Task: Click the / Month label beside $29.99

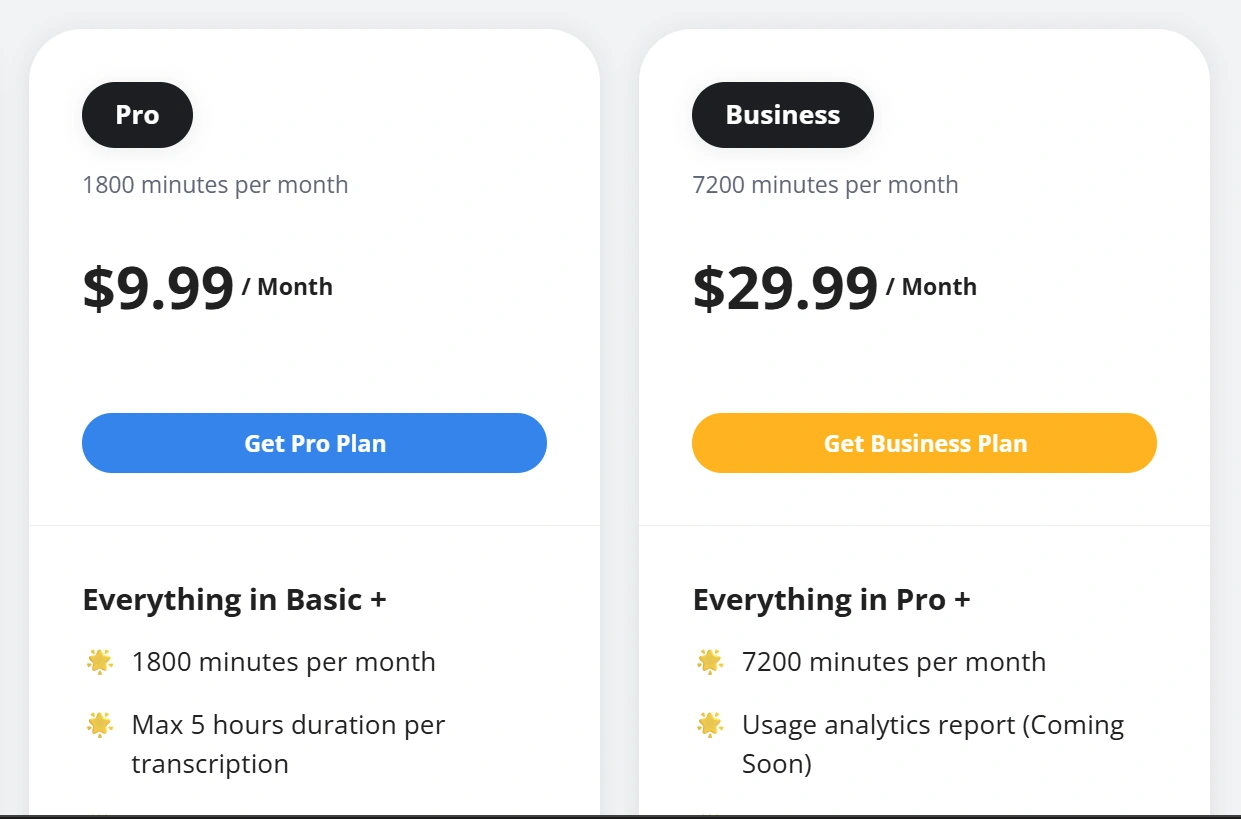Action: tap(931, 287)
